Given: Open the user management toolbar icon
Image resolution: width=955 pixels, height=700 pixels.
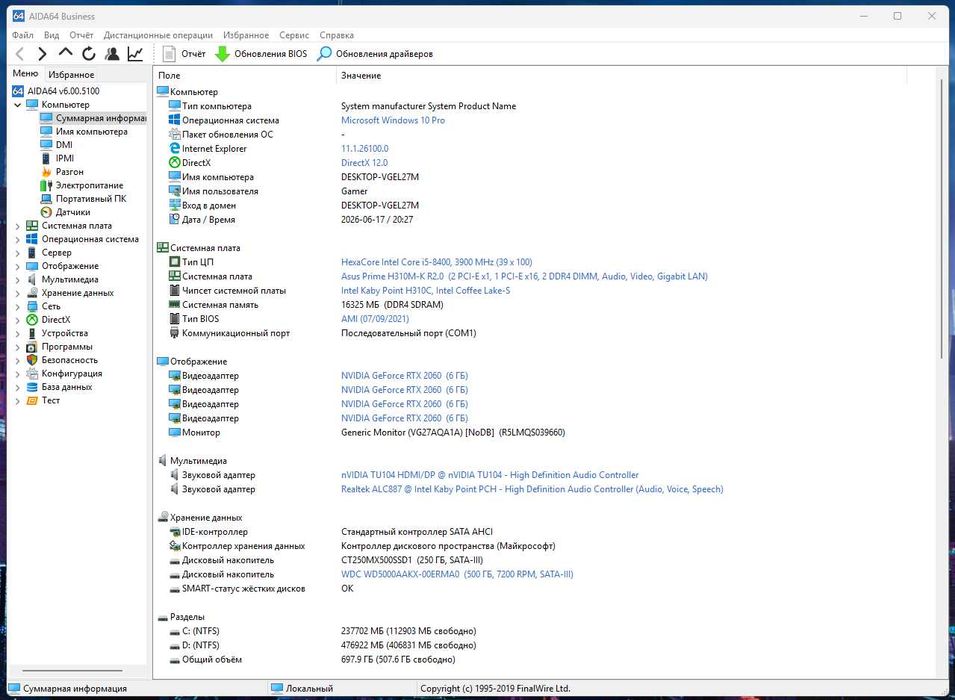Looking at the screenshot, I should point(112,54).
